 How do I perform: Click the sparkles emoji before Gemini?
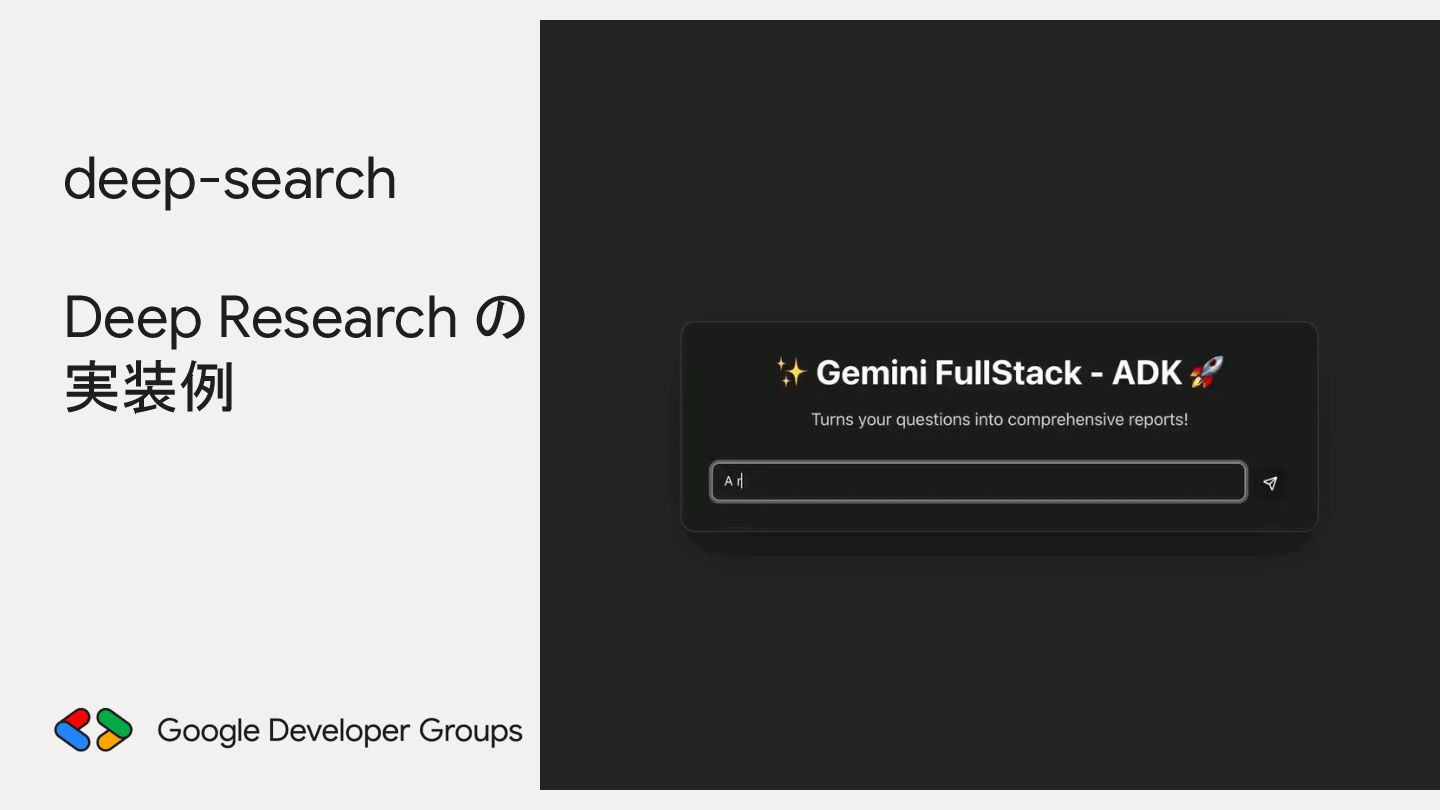pos(791,373)
